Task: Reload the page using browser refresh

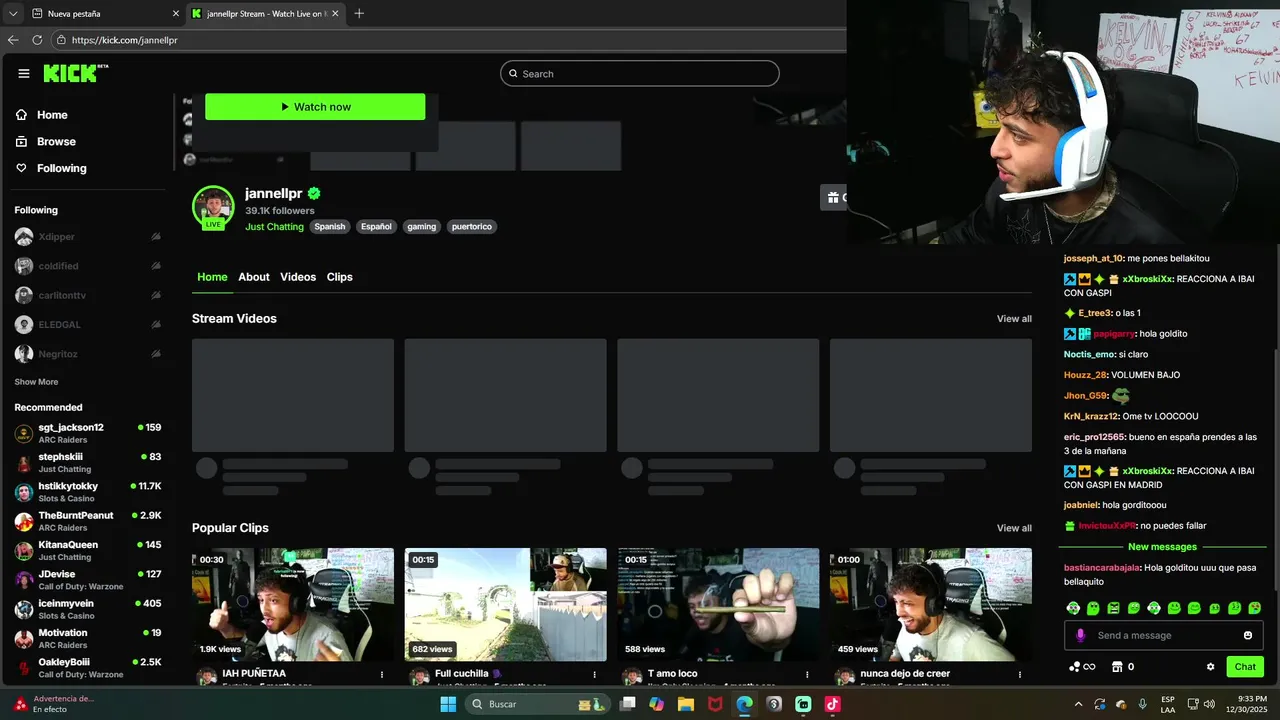Action: (x=37, y=40)
